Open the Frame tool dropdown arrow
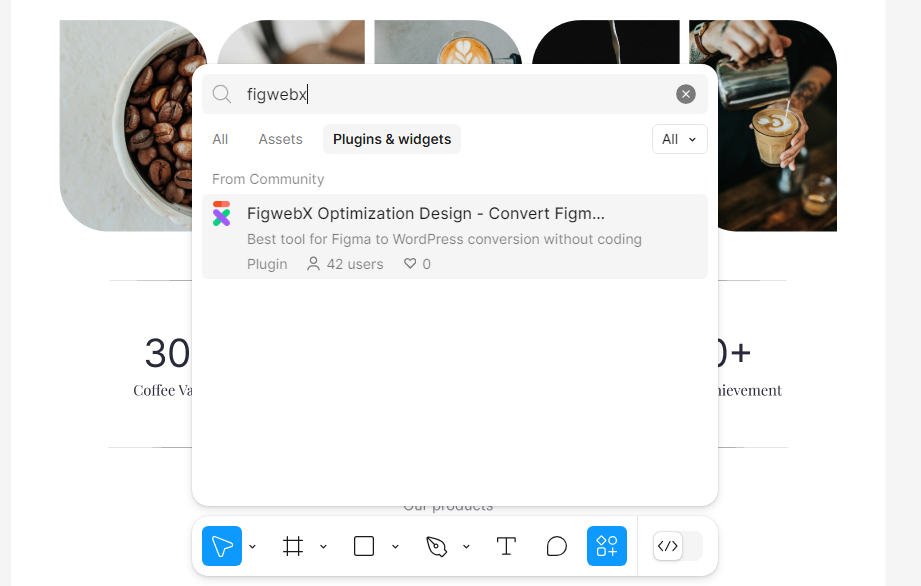 pos(323,547)
